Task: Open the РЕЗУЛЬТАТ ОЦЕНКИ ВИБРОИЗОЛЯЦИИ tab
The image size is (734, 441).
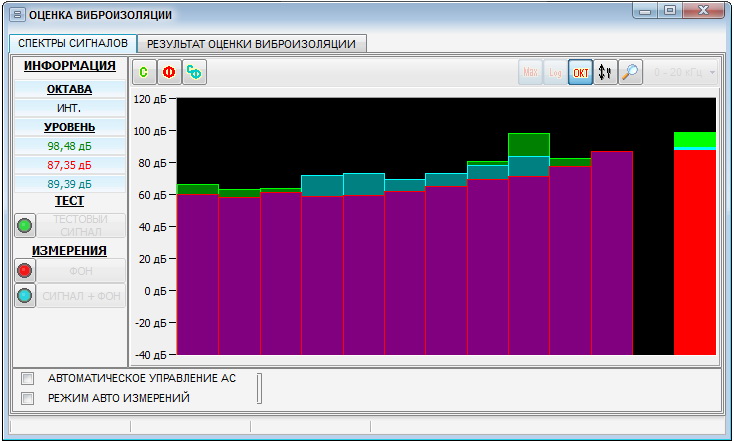Action: 251,44
